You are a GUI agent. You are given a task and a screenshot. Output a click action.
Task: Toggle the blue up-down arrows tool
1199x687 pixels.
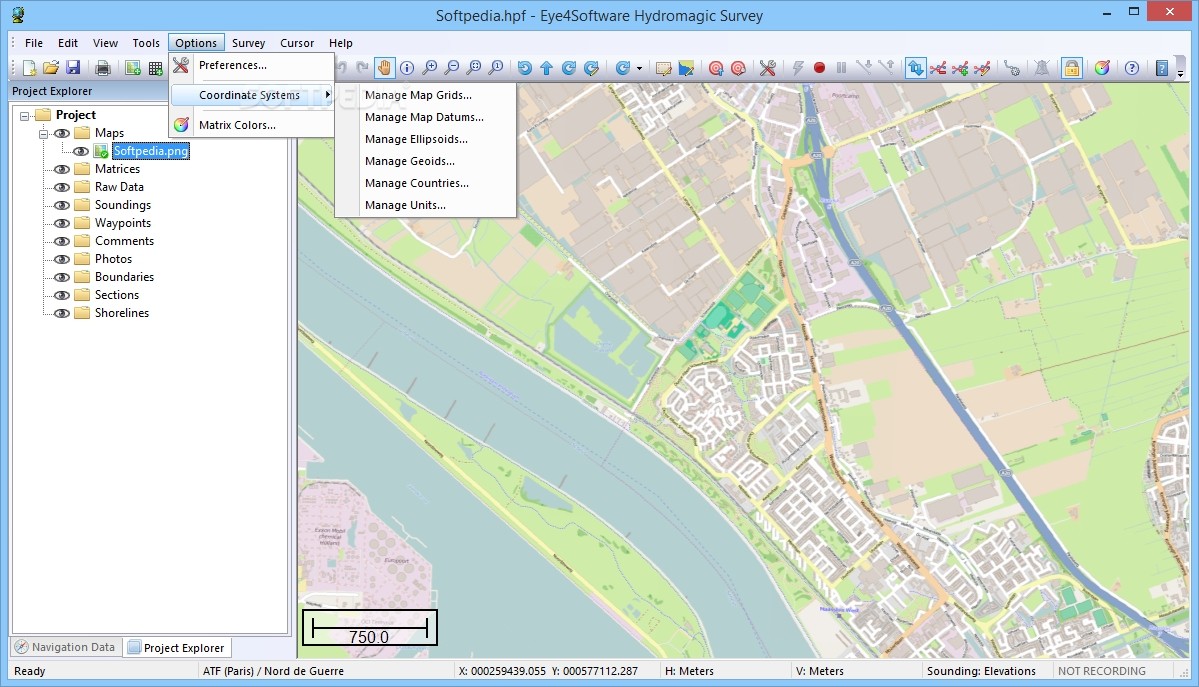[x=915, y=68]
